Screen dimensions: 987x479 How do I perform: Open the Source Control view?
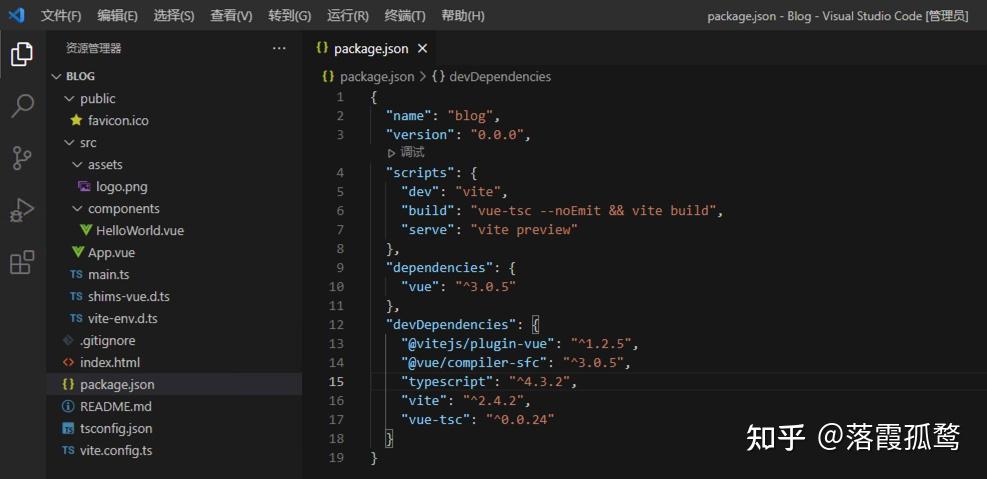point(22,158)
